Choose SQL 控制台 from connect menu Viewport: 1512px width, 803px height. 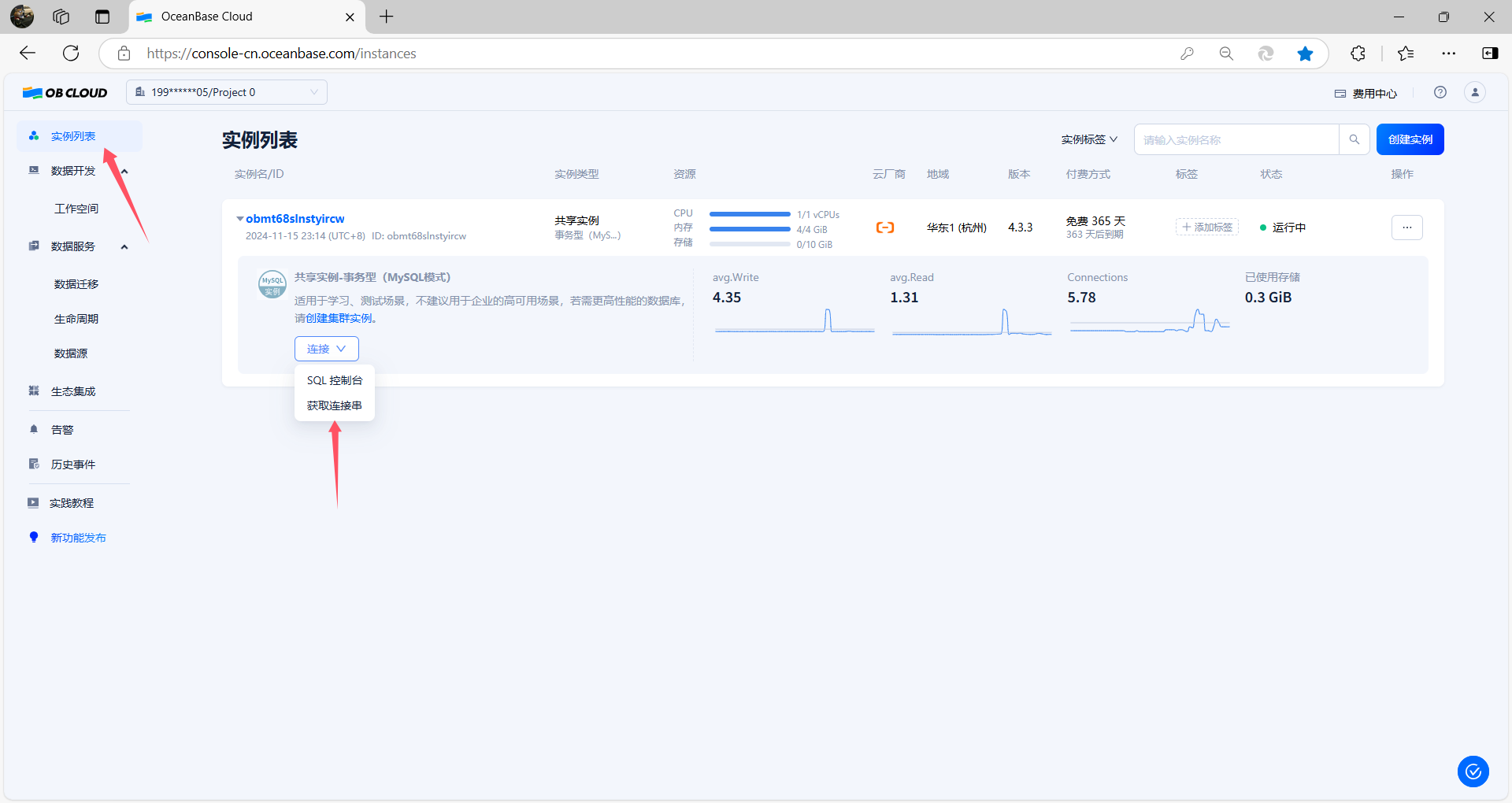point(335,380)
